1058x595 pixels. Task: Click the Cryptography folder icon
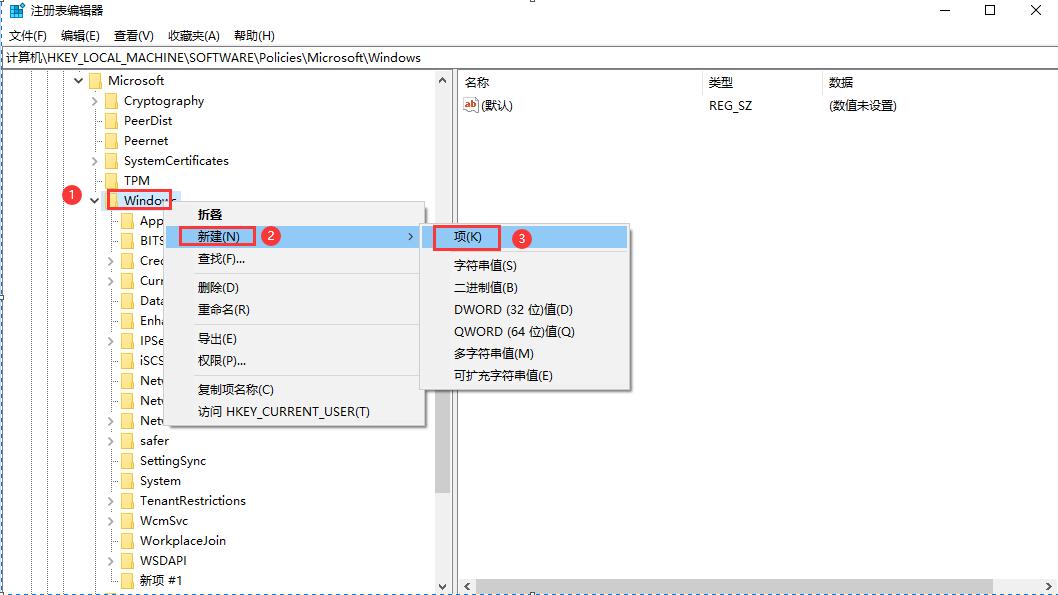(x=112, y=100)
